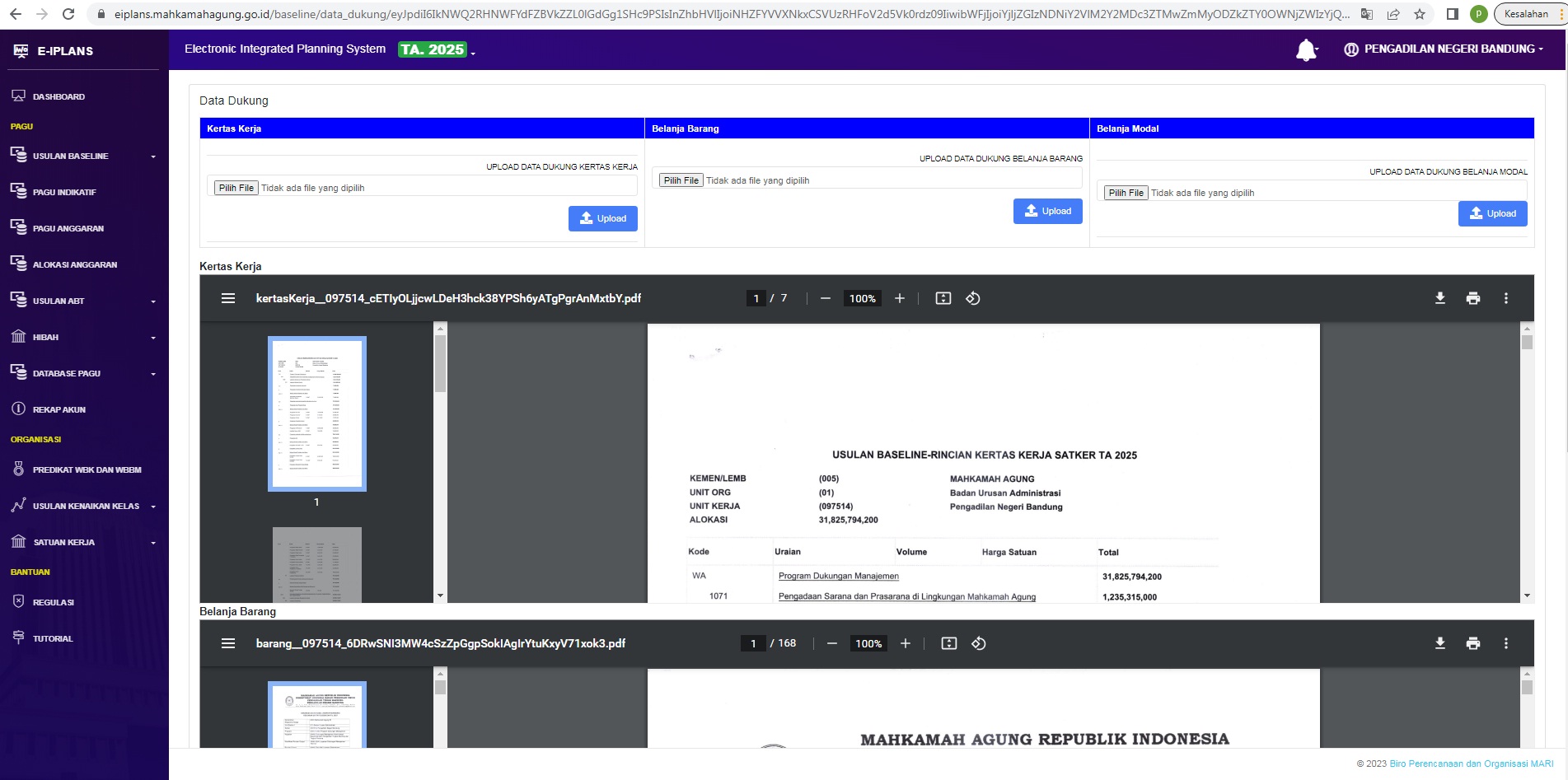Go to Dashboard in the sidebar
This screenshot has width=1568, height=780.
(59, 96)
